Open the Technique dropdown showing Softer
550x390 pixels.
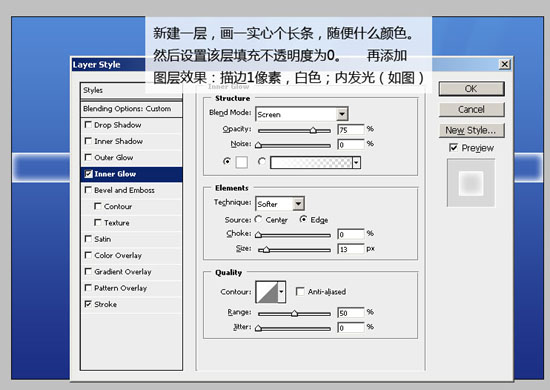coord(299,203)
